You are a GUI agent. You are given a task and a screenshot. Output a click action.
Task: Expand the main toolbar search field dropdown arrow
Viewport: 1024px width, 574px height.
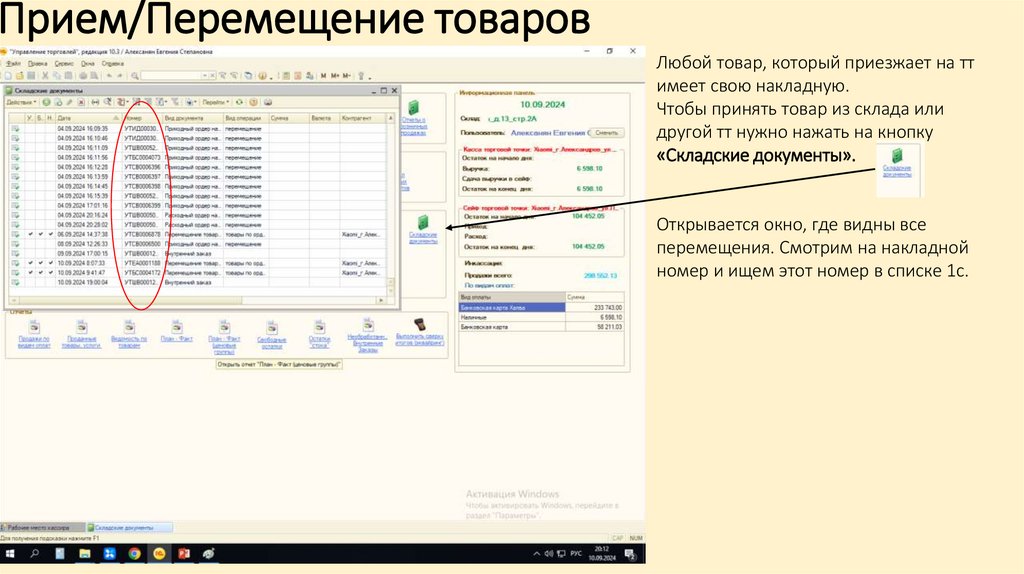[x=204, y=76]
